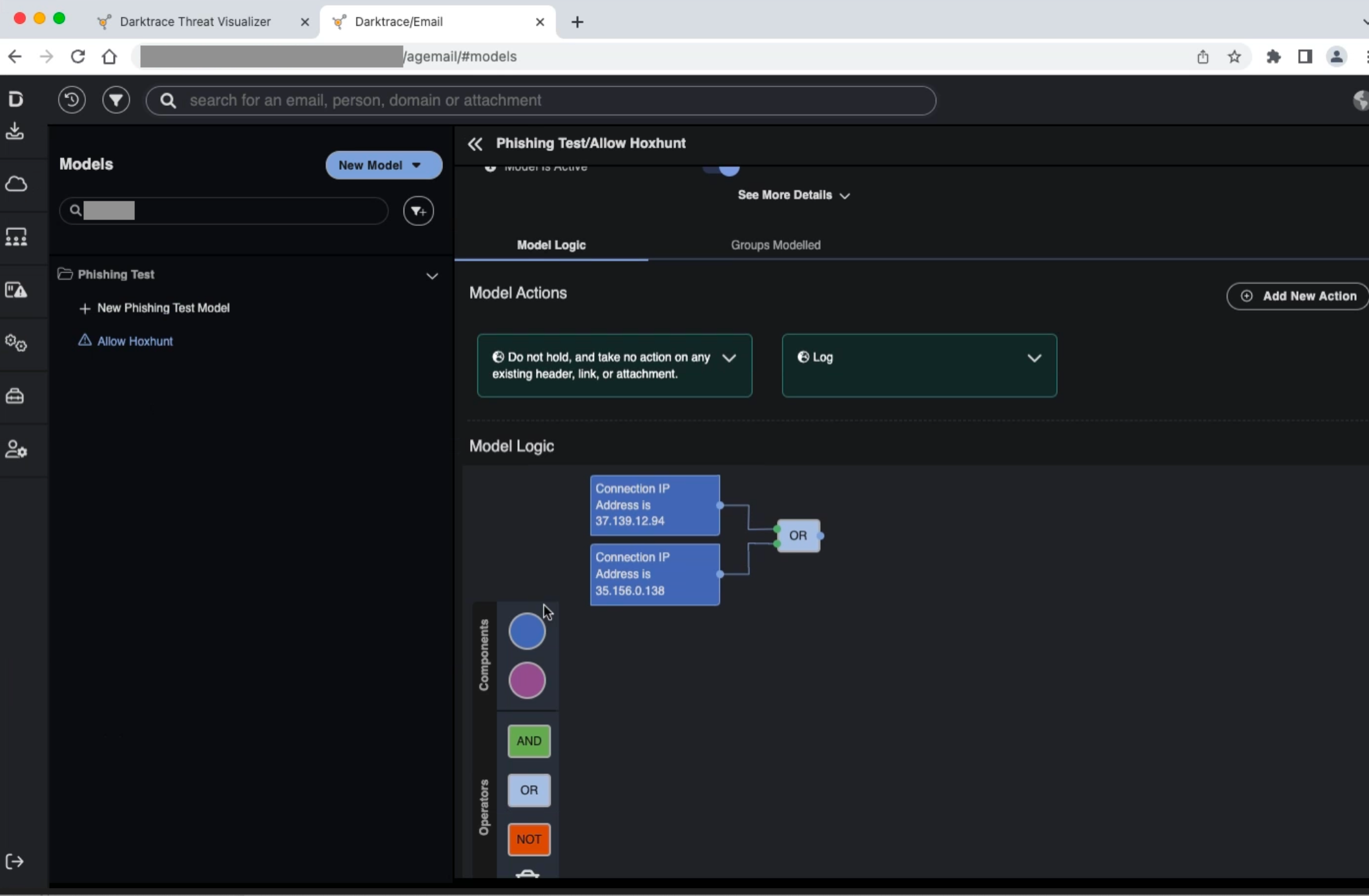Viewport: 1369px width, 896px height.
Task: Open the Chrome profile avatar
Action: click(1337, 57)
